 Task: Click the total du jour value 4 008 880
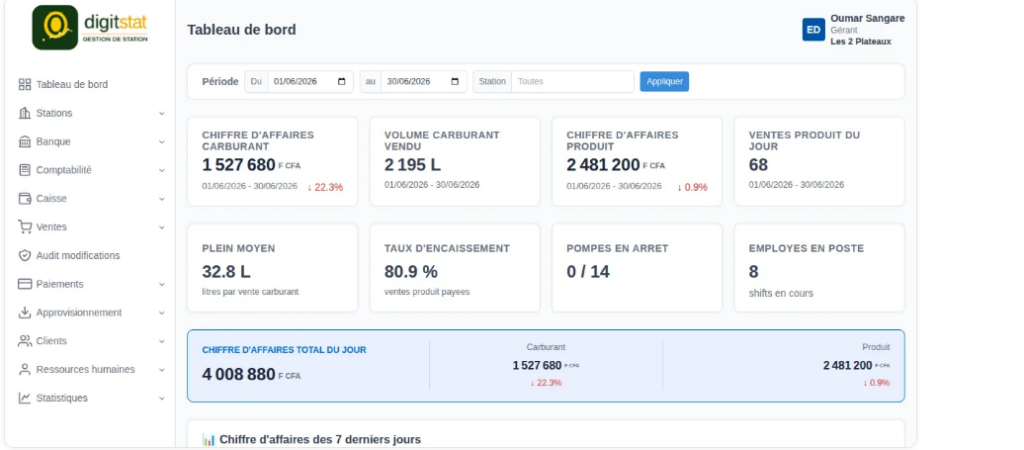coord(239,375)
